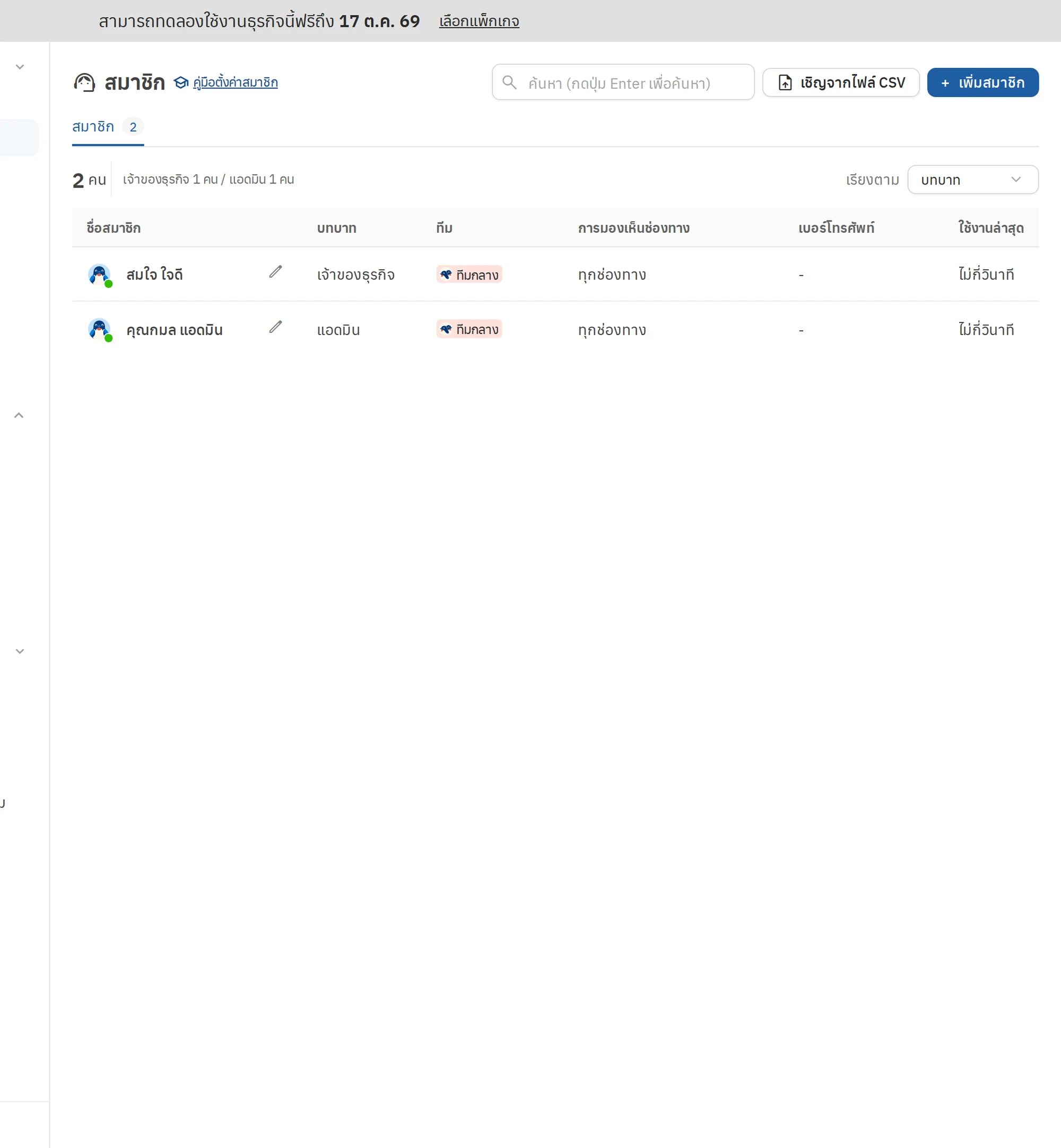Open the เลือกแพ็กเกจ link in banner

pos(479,22)
